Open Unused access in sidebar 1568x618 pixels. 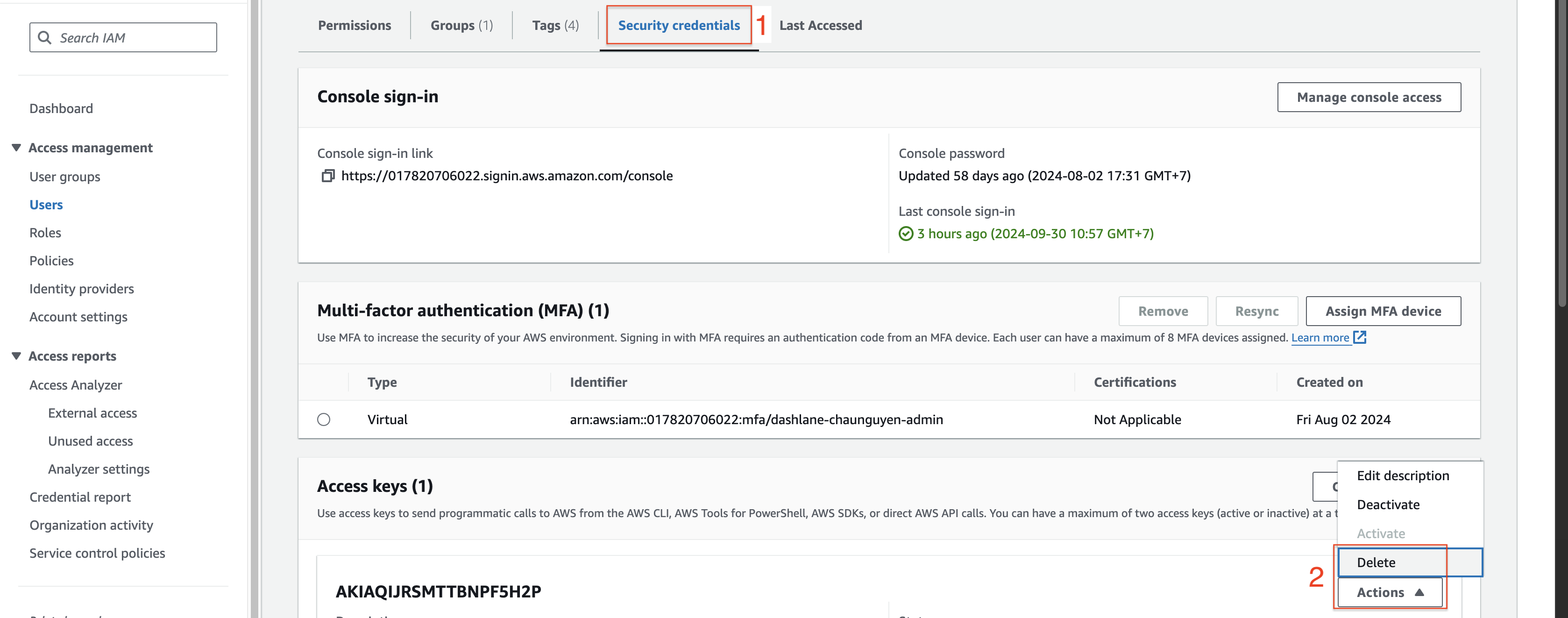(x=90, y=441)
